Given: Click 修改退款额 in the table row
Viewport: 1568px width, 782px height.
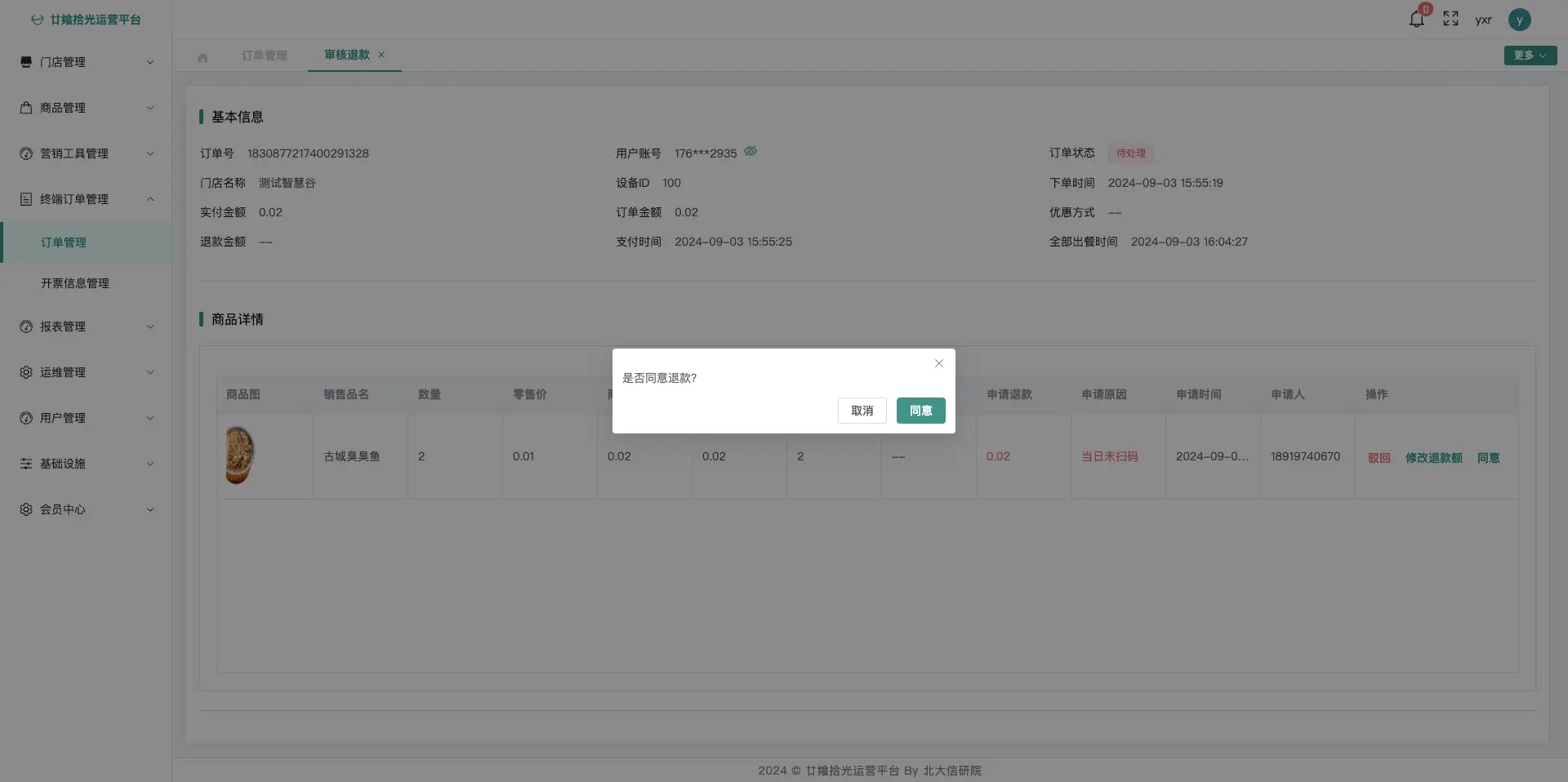Looking at the screenshot, I should click(x=1434, y=458).
